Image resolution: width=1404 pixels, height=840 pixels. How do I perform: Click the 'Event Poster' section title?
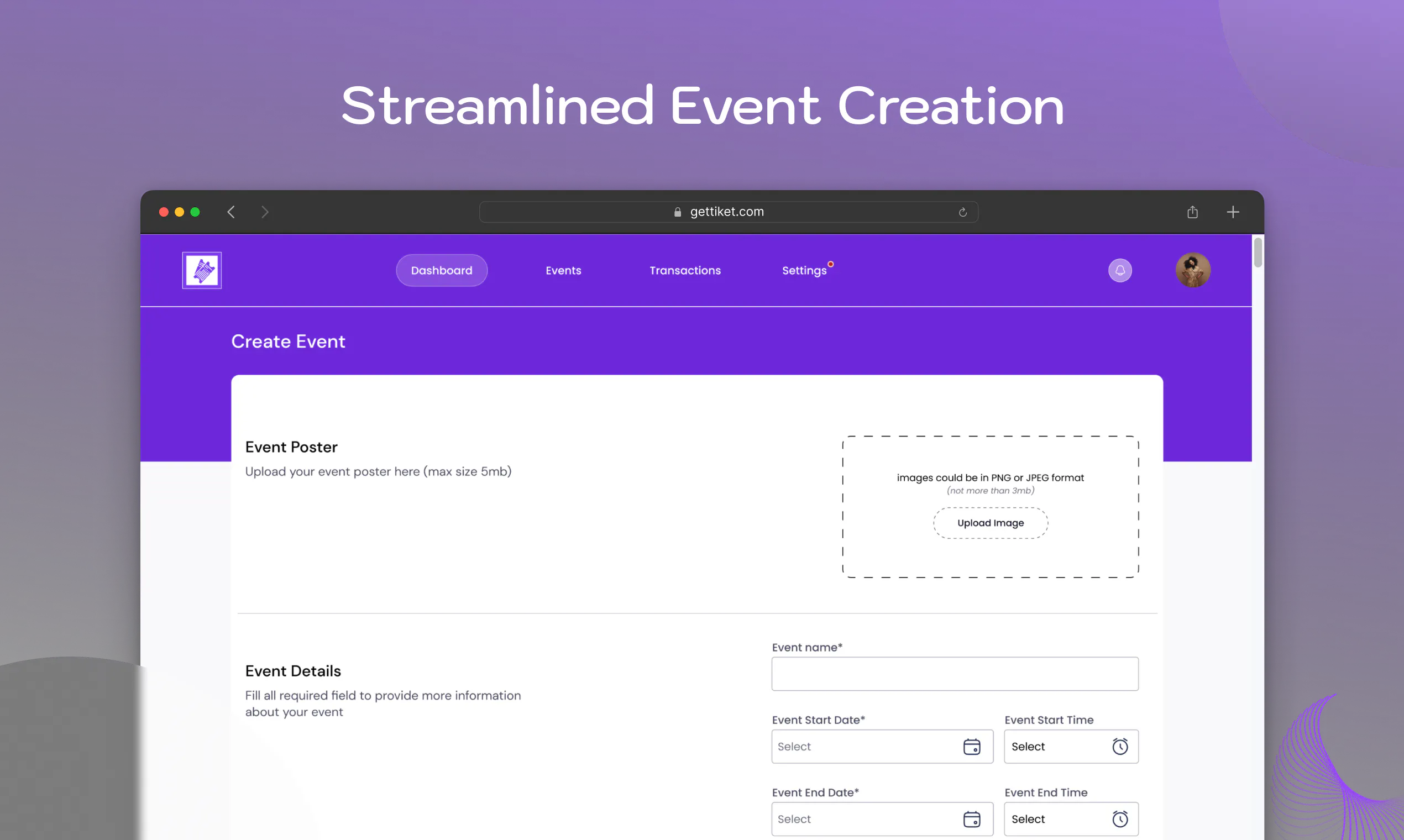point(291,447)
